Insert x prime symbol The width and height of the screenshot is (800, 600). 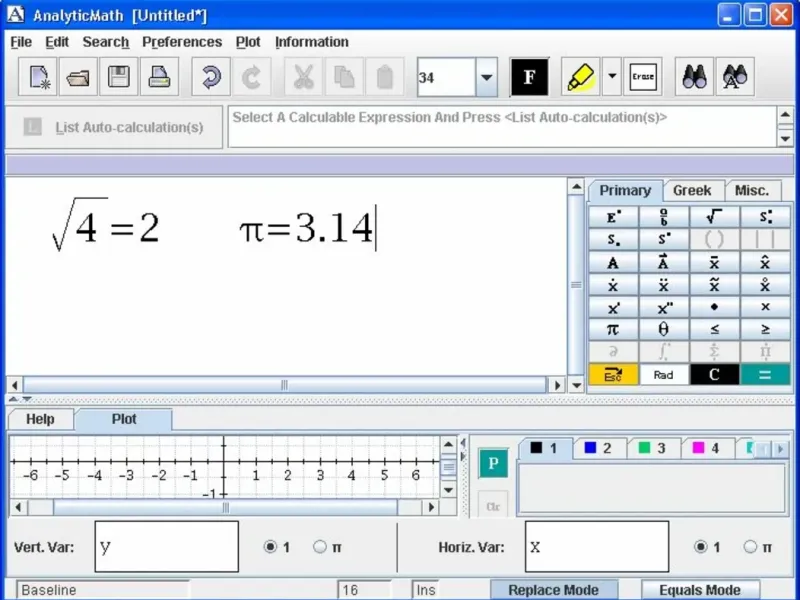point(613,307)
